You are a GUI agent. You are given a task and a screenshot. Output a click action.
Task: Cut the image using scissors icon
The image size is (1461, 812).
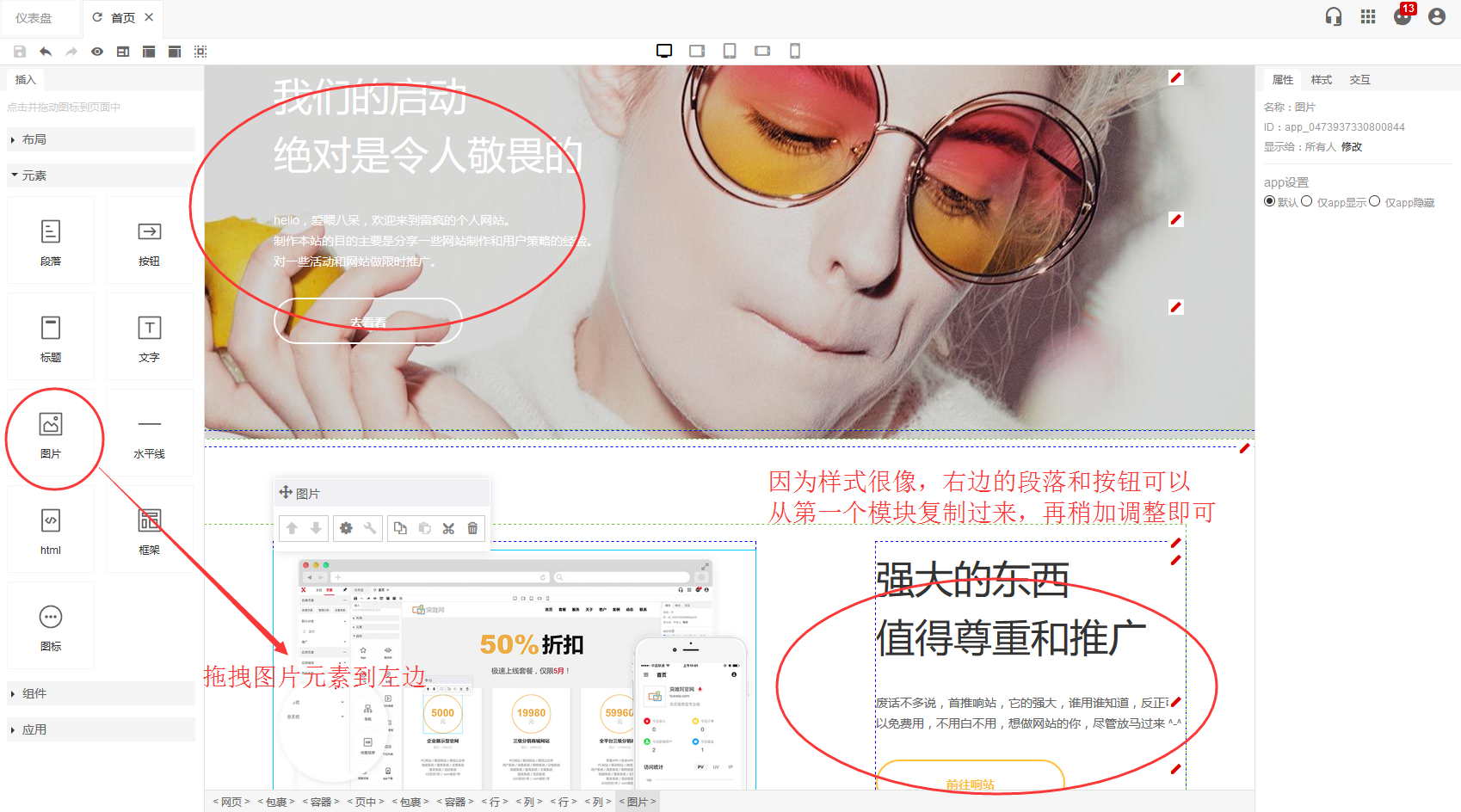click(448, 528)
